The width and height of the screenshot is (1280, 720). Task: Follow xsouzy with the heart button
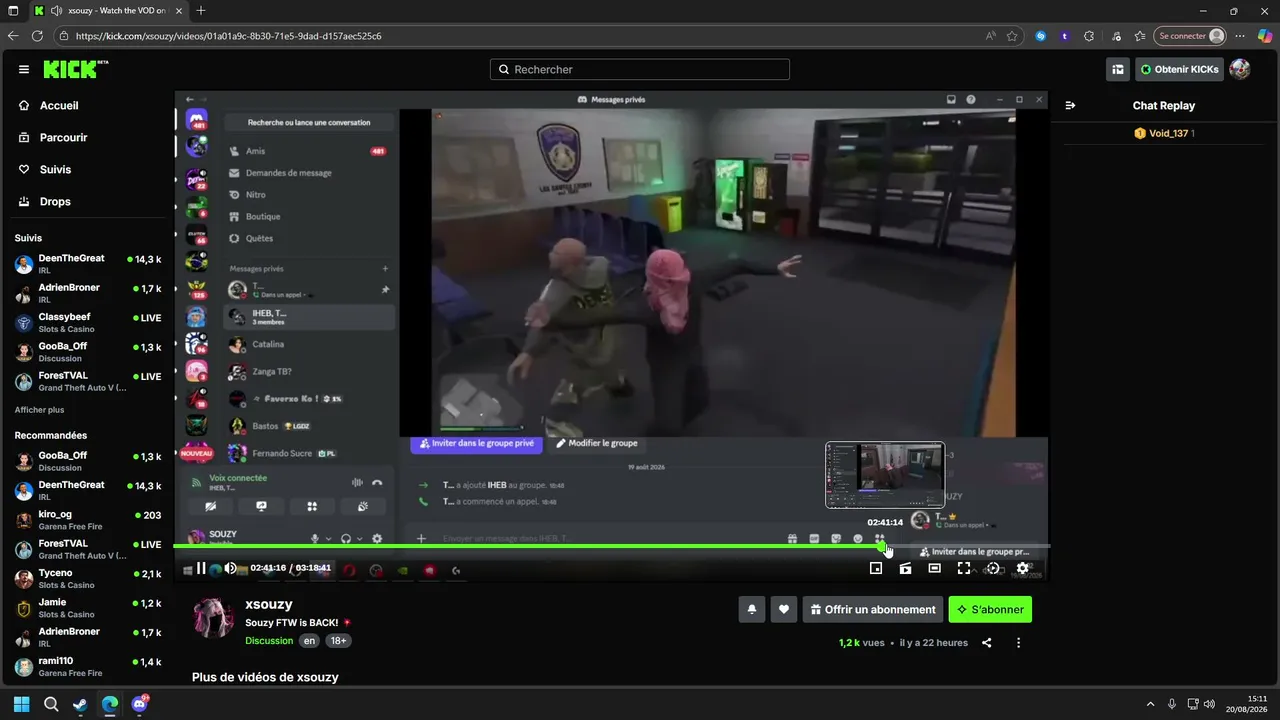784,609
